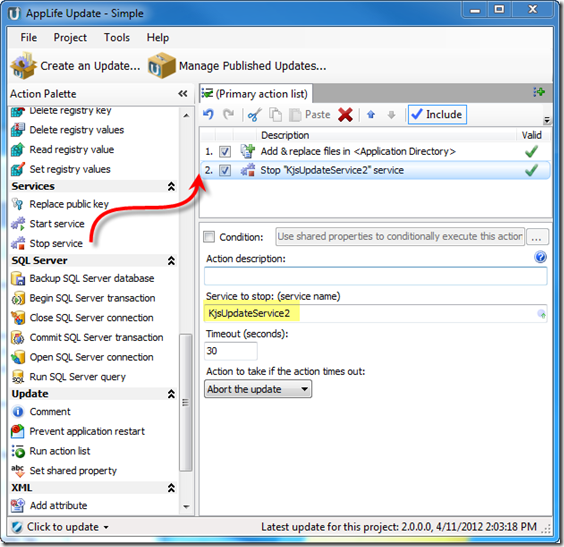Click the scissors cut icon

click(x=255, y=115)
